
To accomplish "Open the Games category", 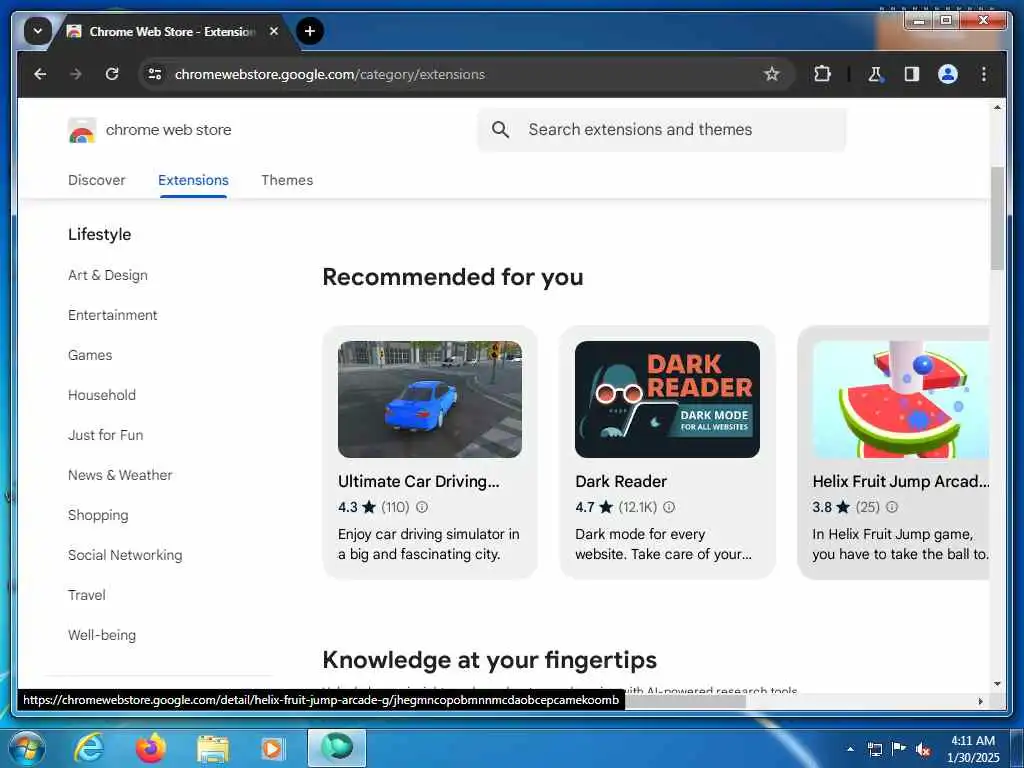I will point(90,355).
